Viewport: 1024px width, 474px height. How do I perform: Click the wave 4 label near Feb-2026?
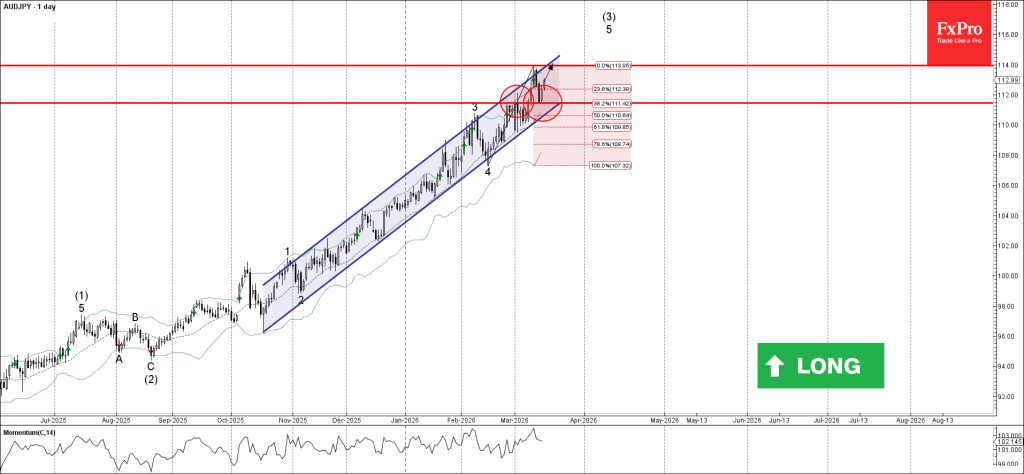tap(487, 172)
